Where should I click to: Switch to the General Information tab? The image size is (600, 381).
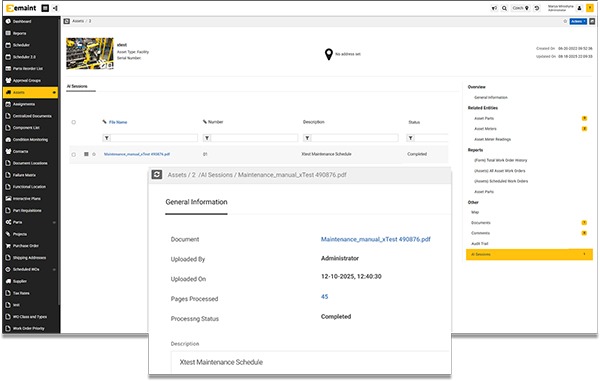click(196, 202)
